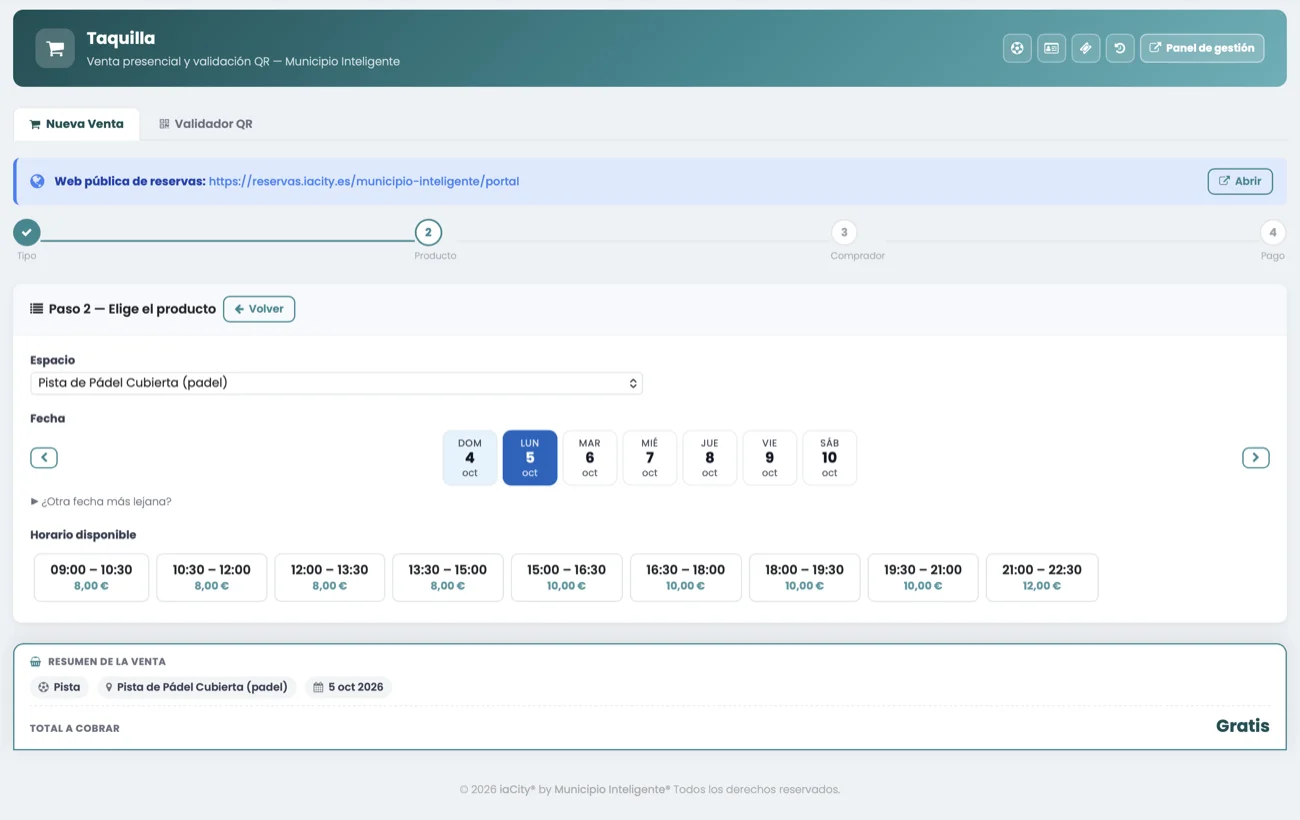The image size is (1300, 820).
Task: Switch to Validador QR tab
Action: [206, 124]
